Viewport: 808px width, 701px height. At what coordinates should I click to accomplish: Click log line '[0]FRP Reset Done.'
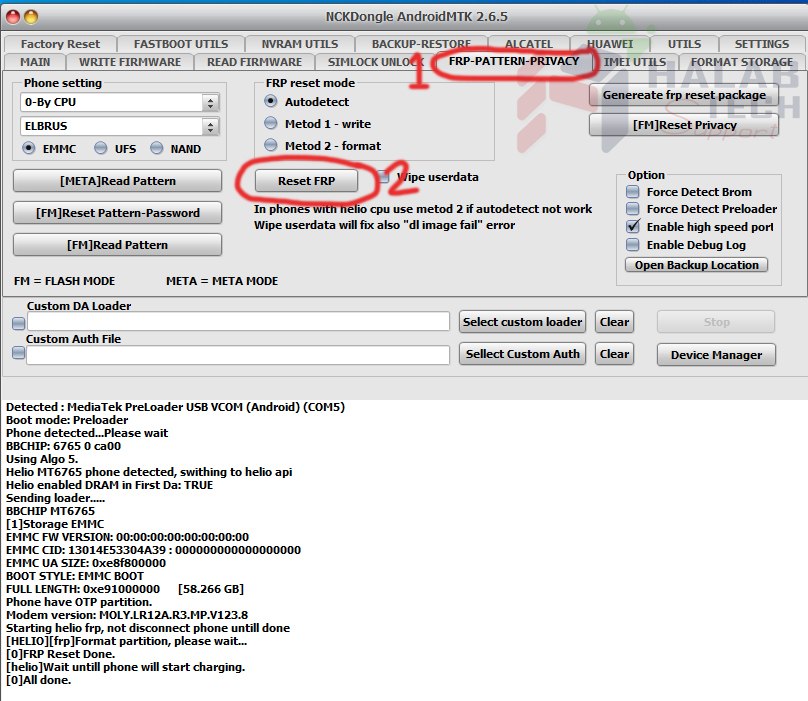pyautogui.click(x=61, y=654)
